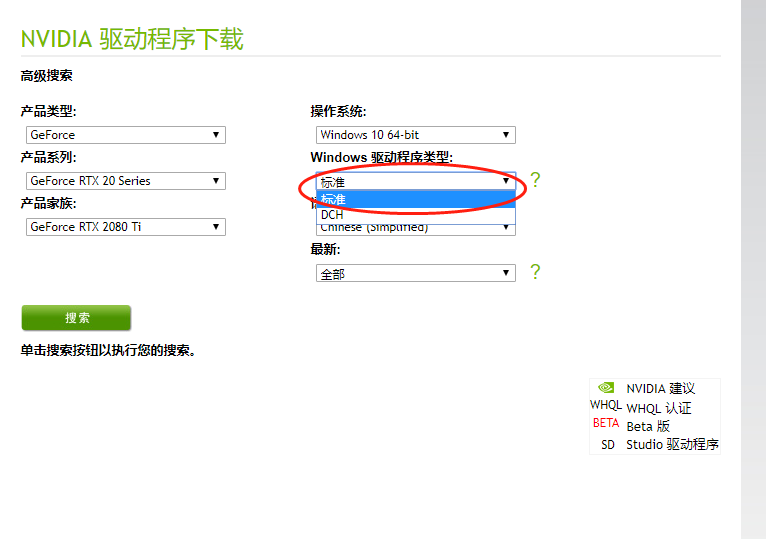Click help question mark beside driver type
The width and height of the screenshot is (766, 539).
(535, 180)
